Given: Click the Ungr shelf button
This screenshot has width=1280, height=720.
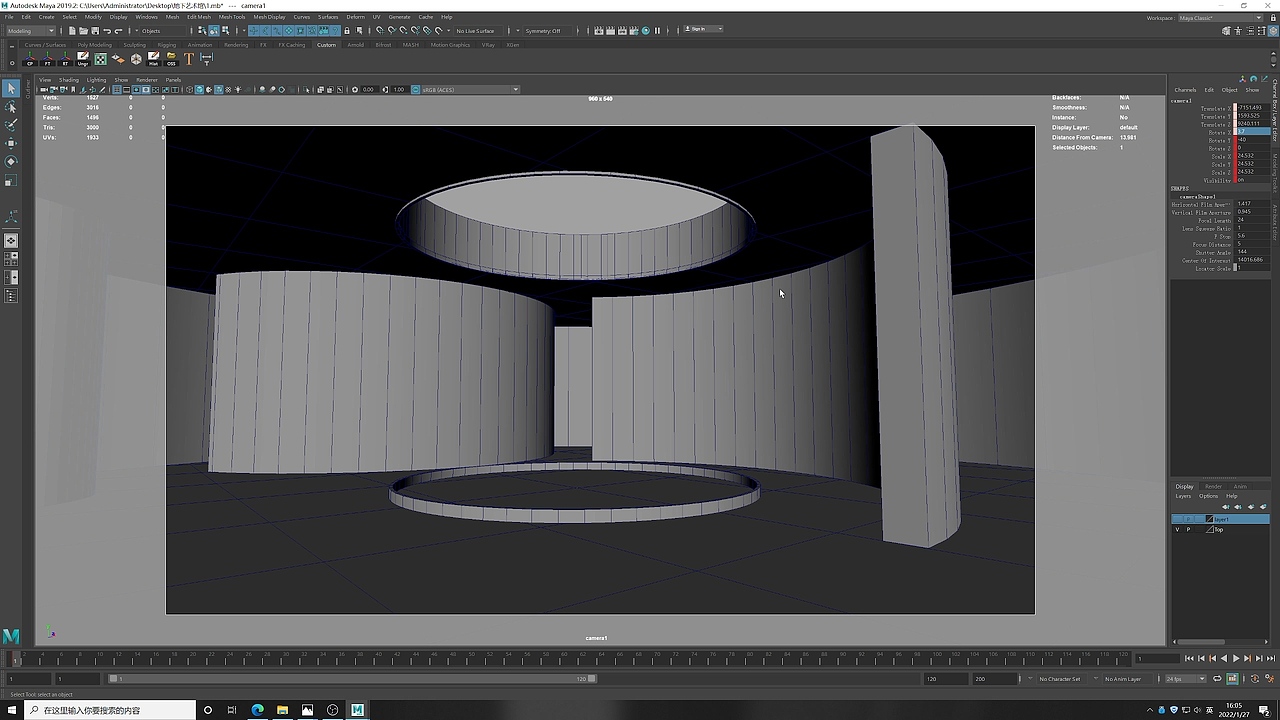Looking at the screenshot, I should [x=83, y=59].
